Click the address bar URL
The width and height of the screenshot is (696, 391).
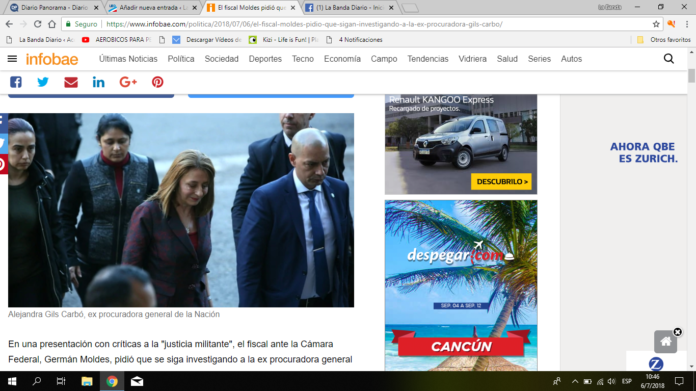tap(304, 24)
